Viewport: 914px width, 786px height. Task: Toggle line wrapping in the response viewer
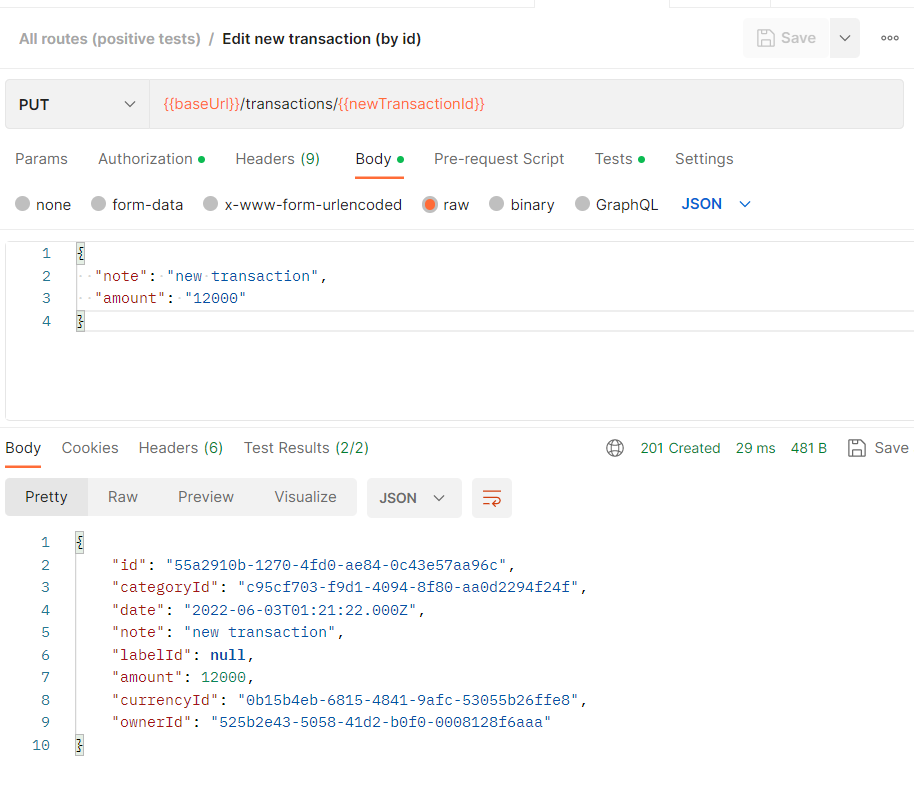(491, 497)
